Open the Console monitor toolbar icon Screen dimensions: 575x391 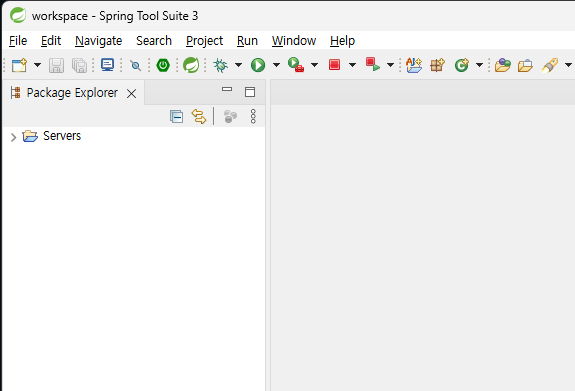click(x=107, y=65)
